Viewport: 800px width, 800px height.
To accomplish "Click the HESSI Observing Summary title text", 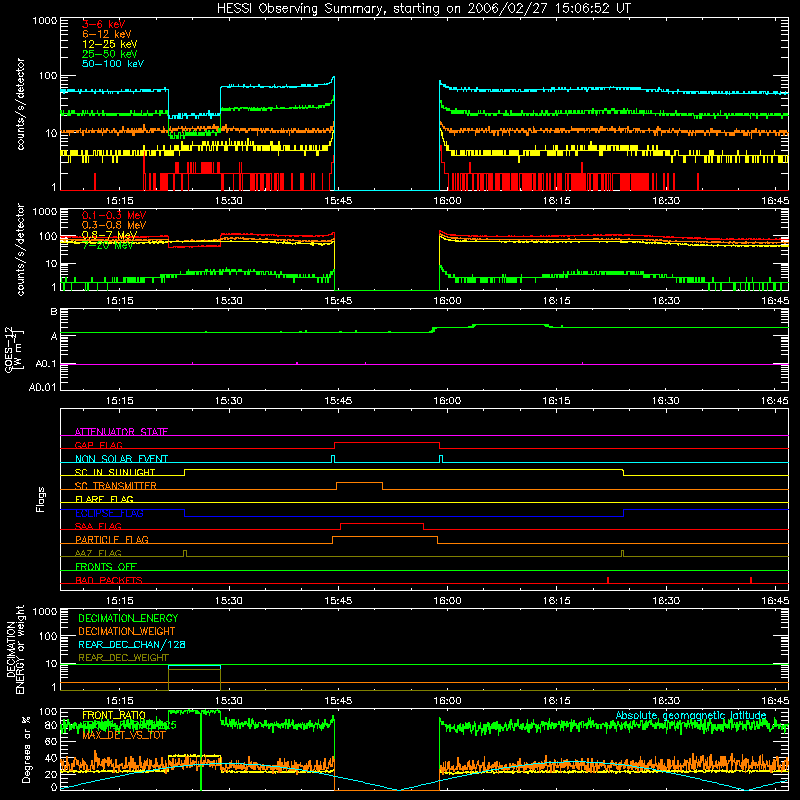I will coord(423,9).
